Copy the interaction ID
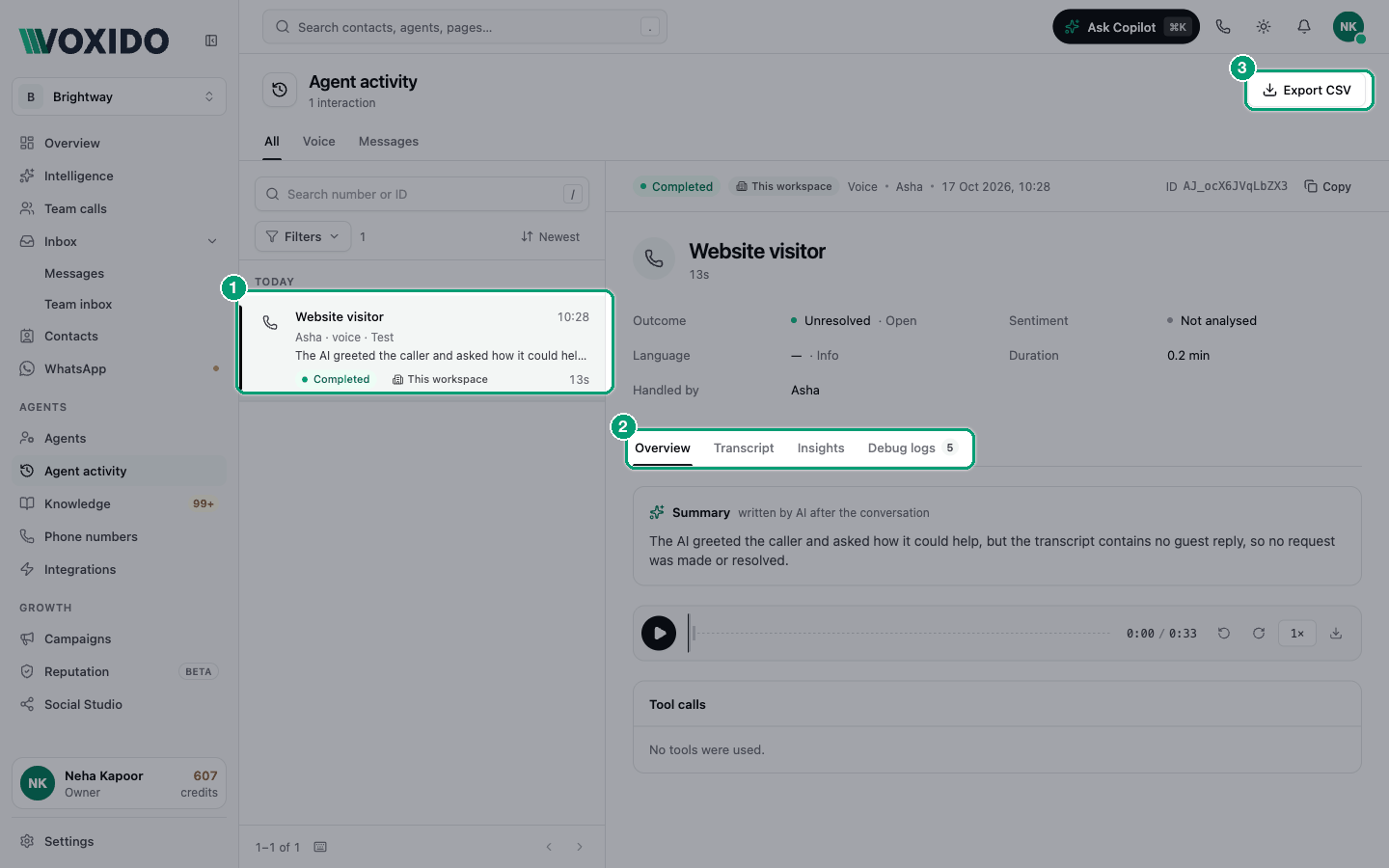This screenshot has width=1389, height=868. (1328, 186)
